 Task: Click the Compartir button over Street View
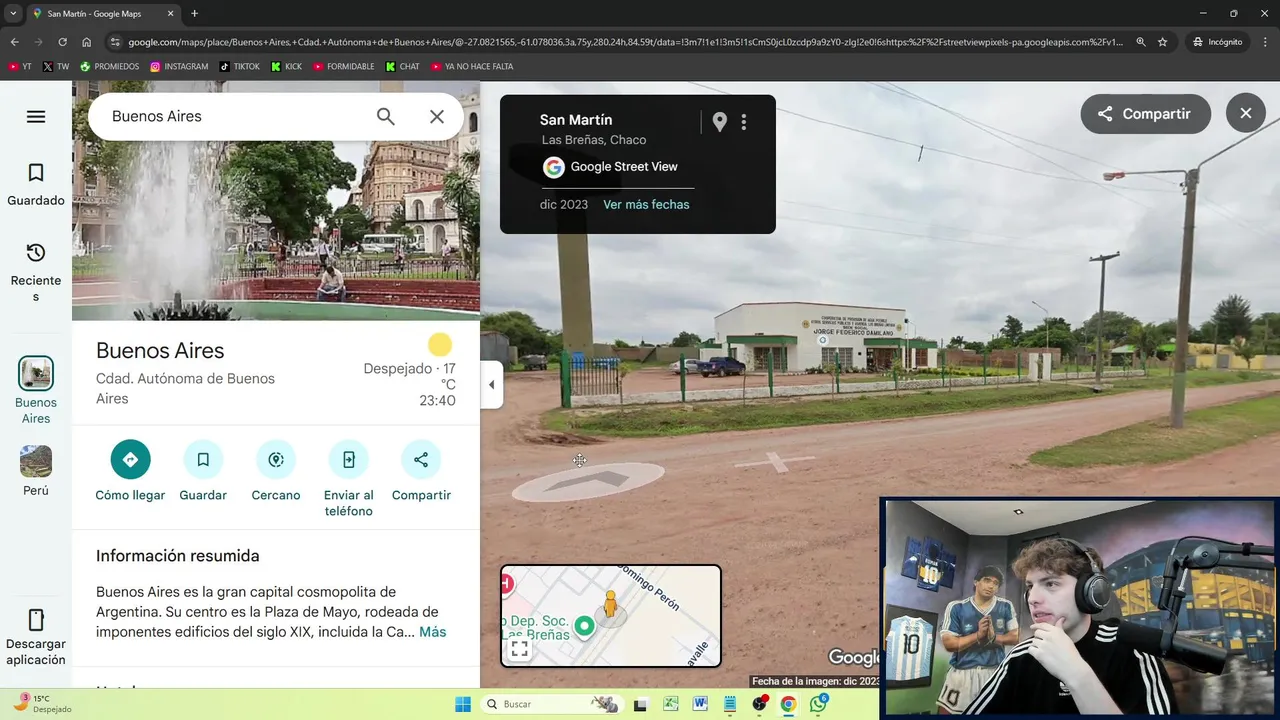pyautogui.click(x=1145, y=114)
